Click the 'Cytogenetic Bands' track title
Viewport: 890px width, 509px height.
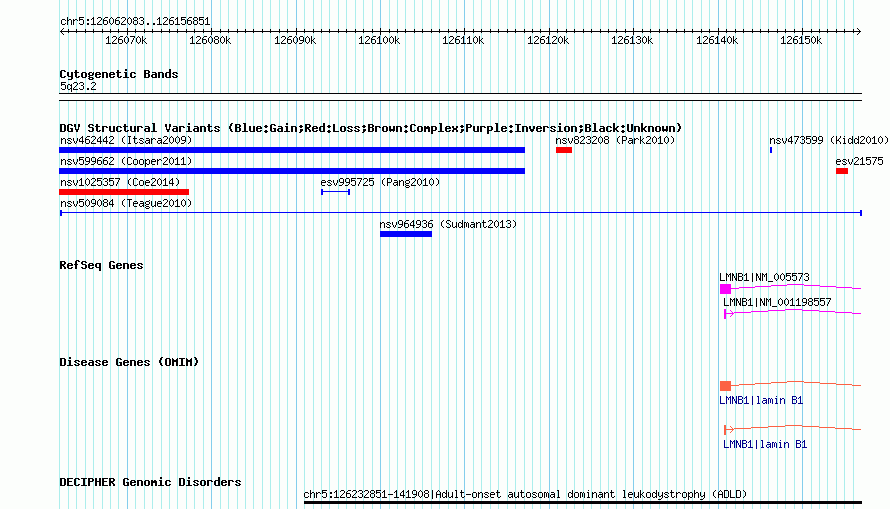click(119, 74)
